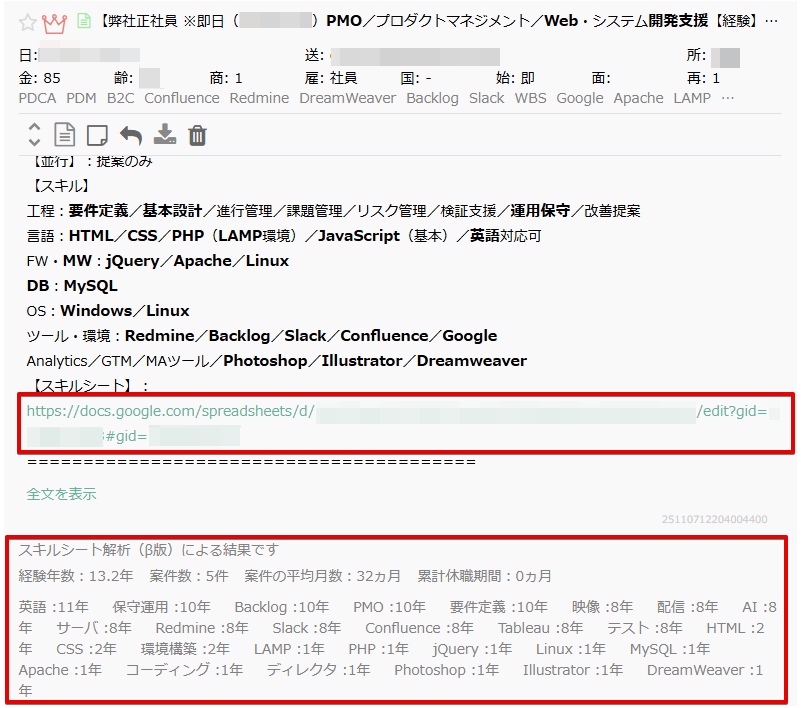Download the message with the download icon

165,135
